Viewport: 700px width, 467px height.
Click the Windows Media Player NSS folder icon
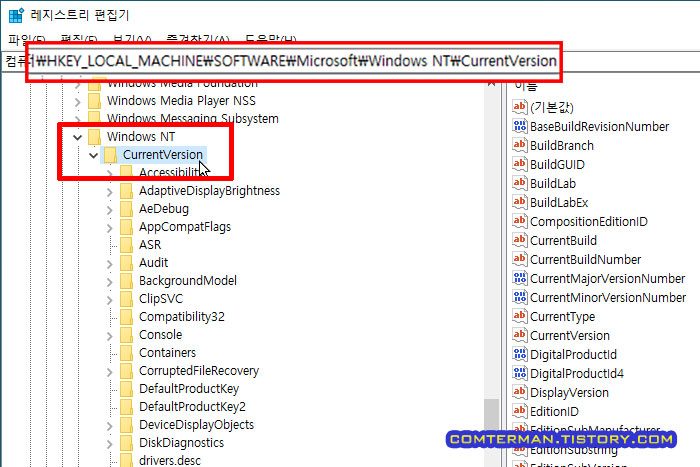(95, 101)
